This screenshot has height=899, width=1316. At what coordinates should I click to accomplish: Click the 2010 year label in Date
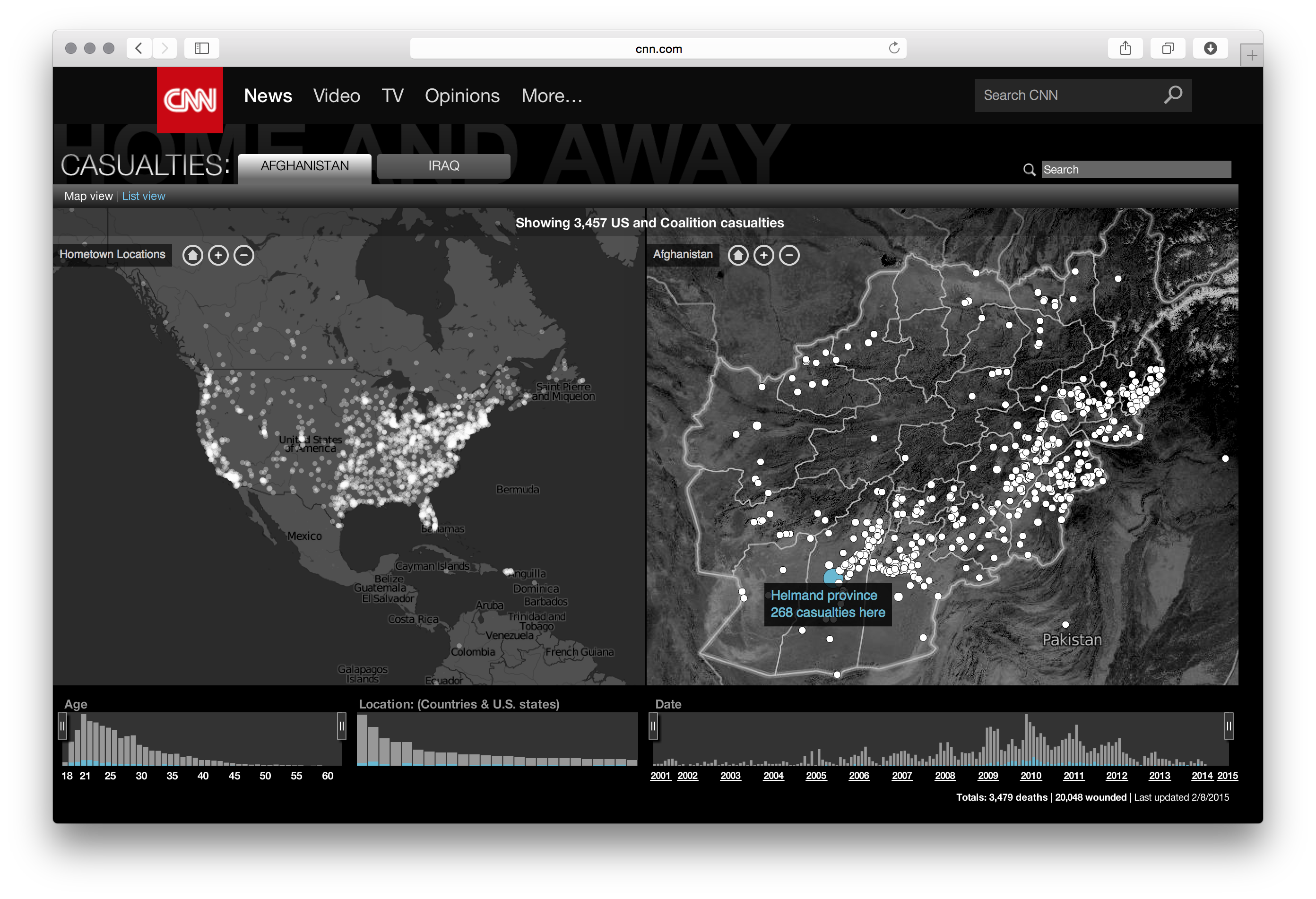click(1030, 776)
